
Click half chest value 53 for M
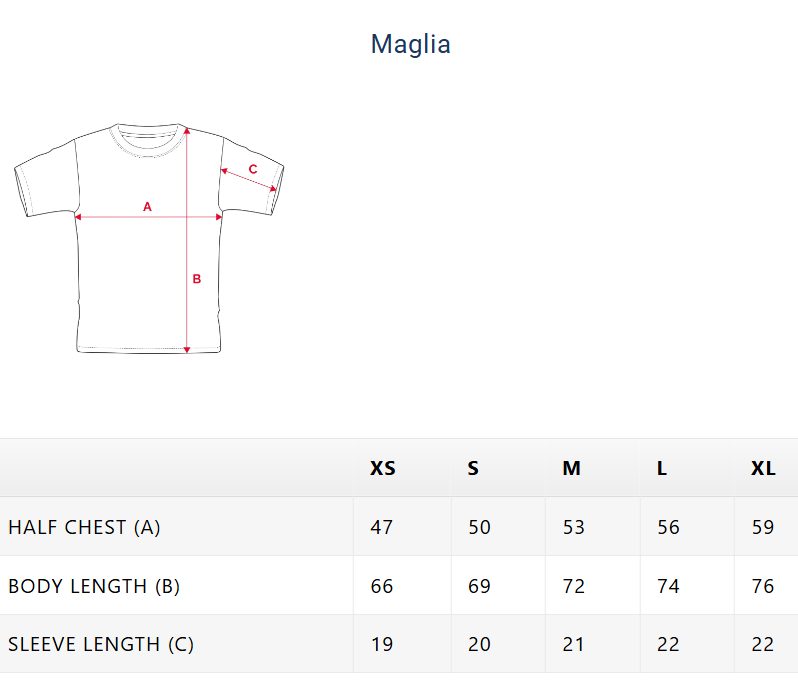point(574,527)
